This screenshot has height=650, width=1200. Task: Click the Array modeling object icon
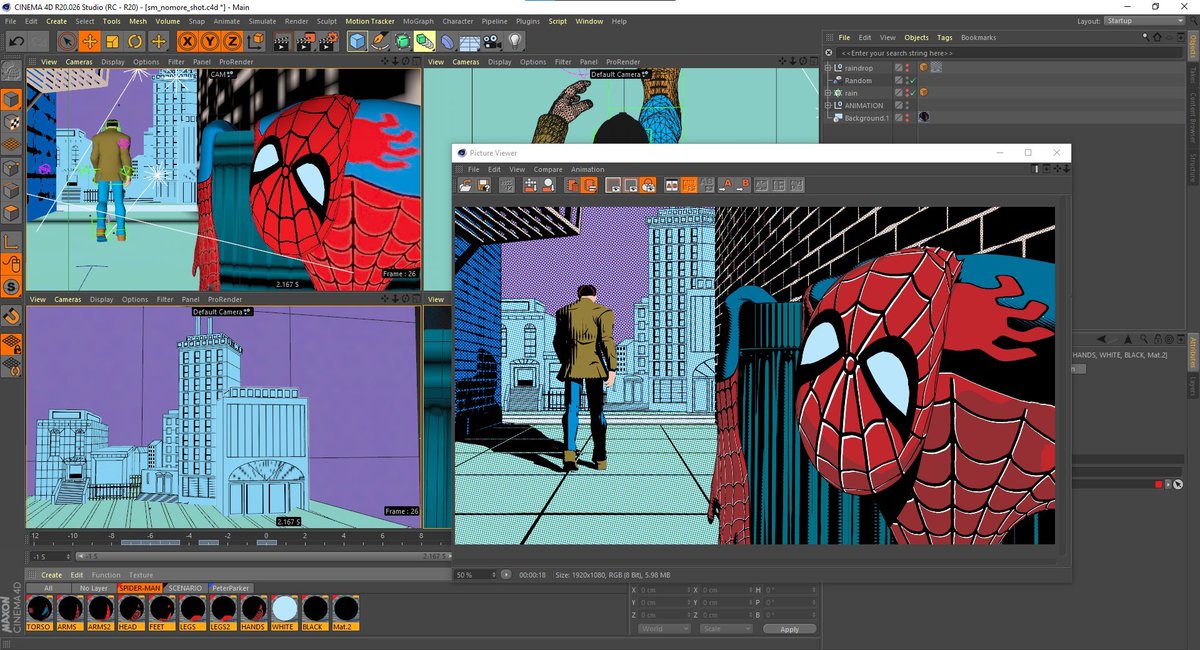click(424, 41)
